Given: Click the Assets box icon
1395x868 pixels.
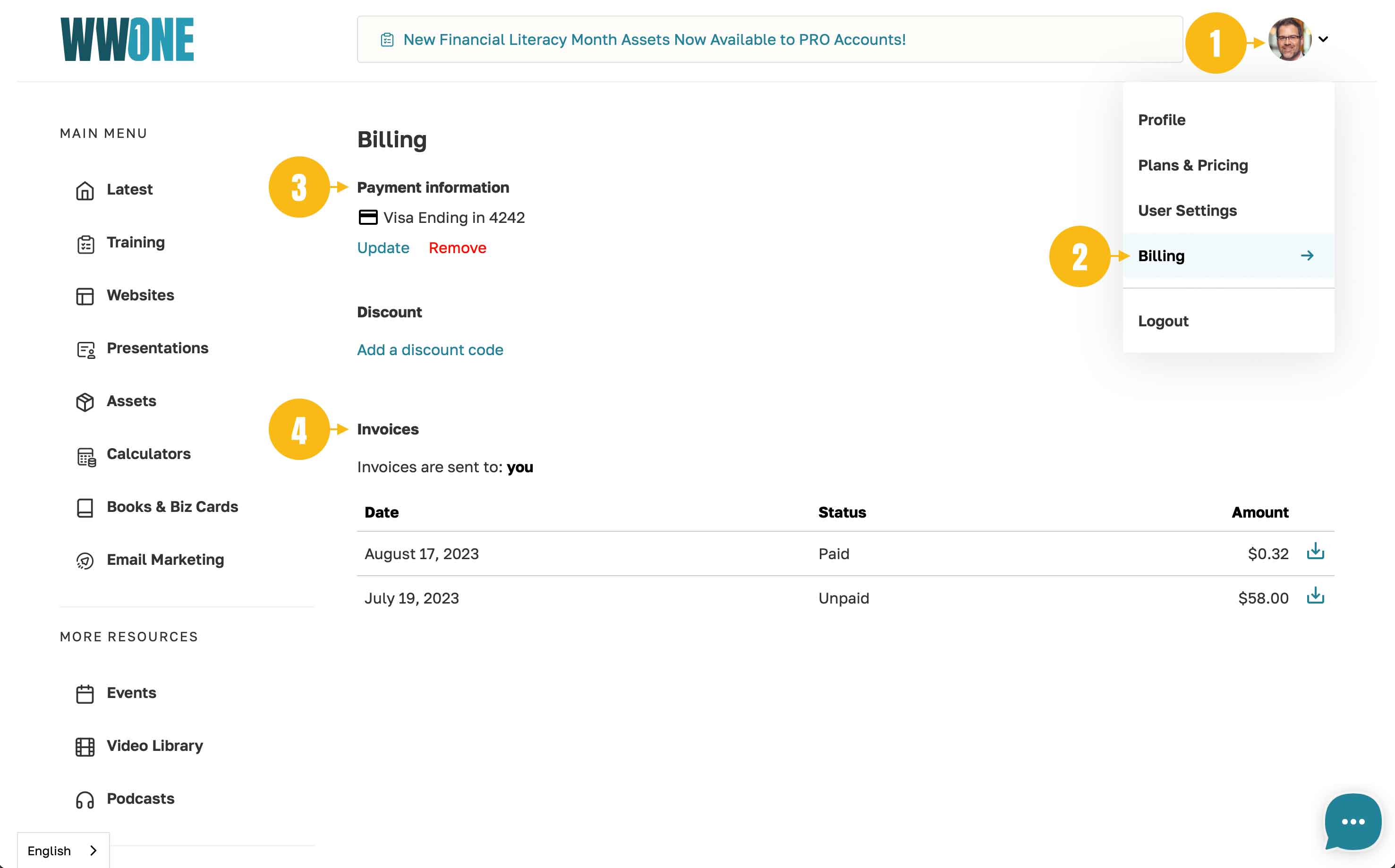Looking at the screenshot, I should pyautogui.click(x=85, y=402).
